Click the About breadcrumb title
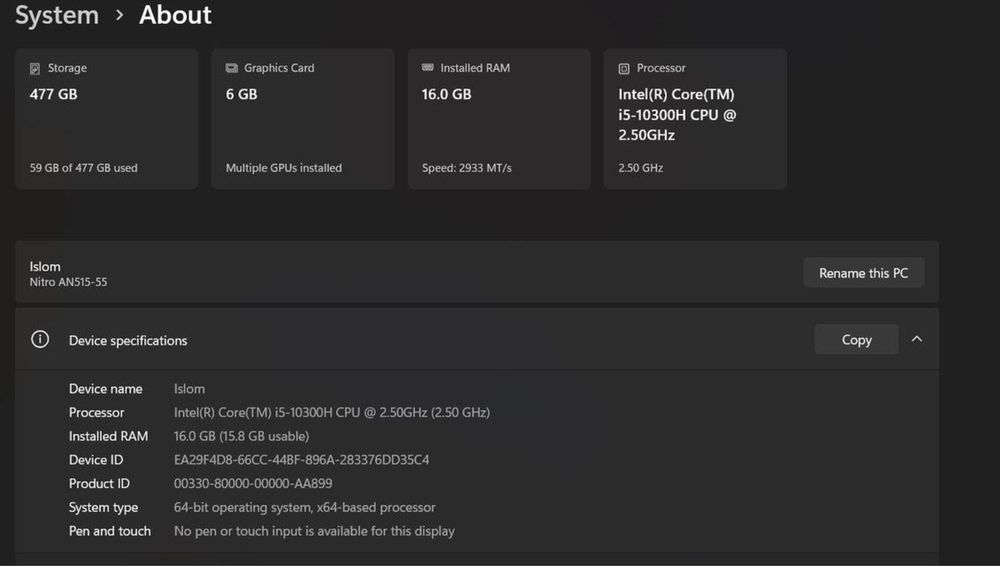 175,15
